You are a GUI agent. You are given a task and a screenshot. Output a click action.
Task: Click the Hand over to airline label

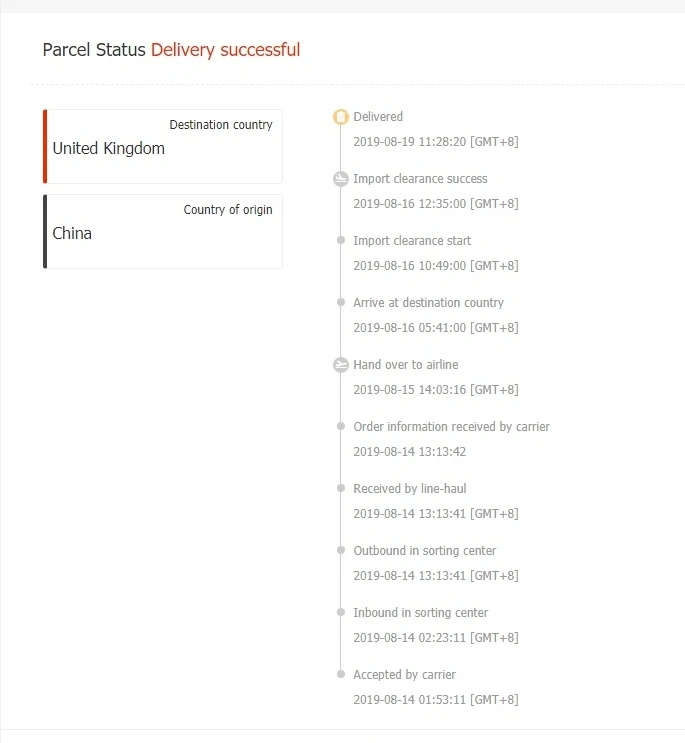click(x=405, y=365)
